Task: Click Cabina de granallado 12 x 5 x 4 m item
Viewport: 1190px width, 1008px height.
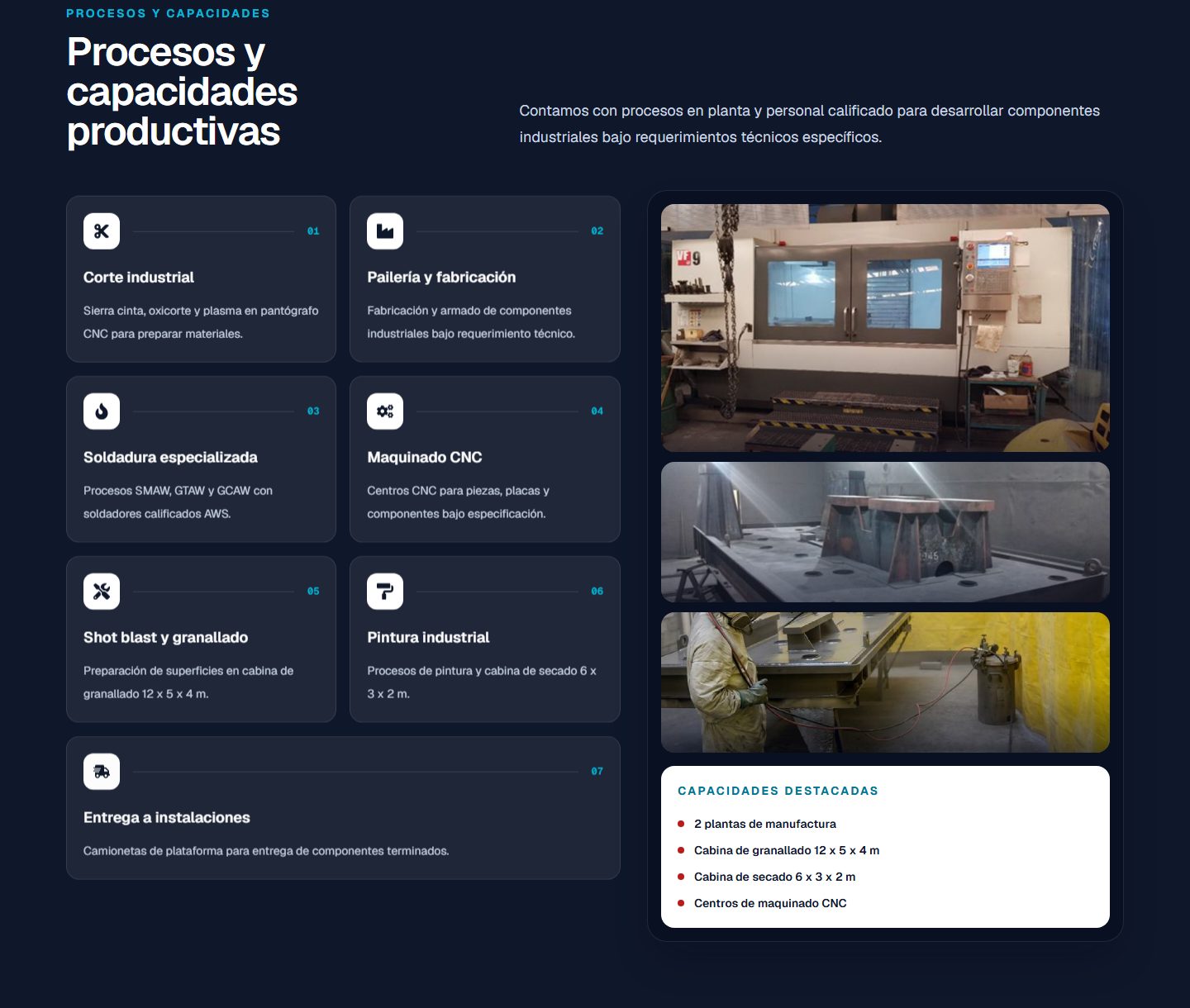Action: pyautogui.click(x=787, y=850)
